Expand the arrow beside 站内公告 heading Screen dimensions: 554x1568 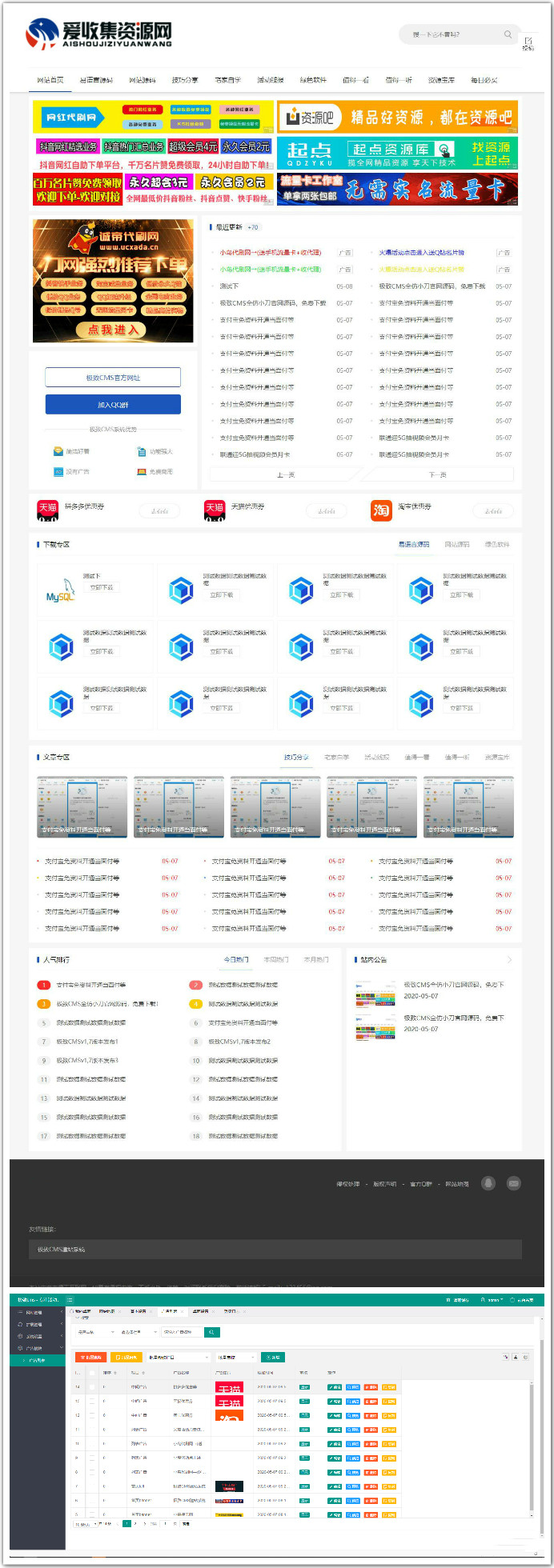(x=509, y=959)
